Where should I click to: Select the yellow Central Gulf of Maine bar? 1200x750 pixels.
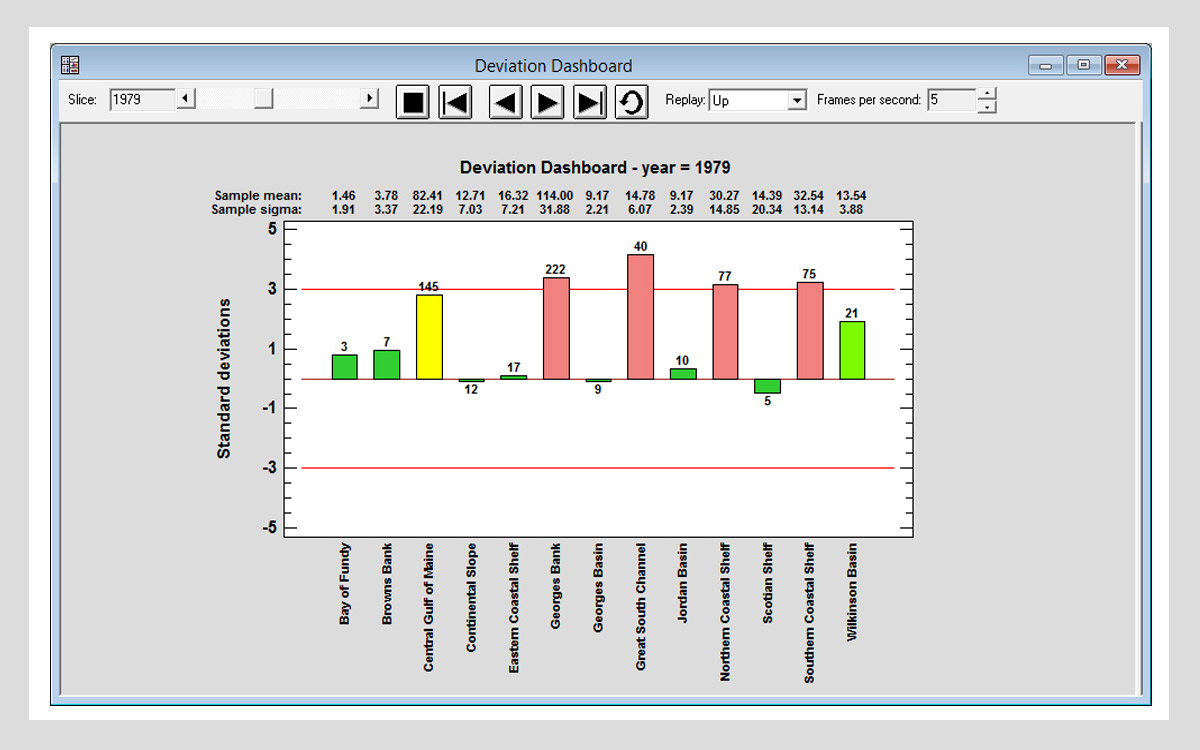pyautogui.click(x=430, y=335)
